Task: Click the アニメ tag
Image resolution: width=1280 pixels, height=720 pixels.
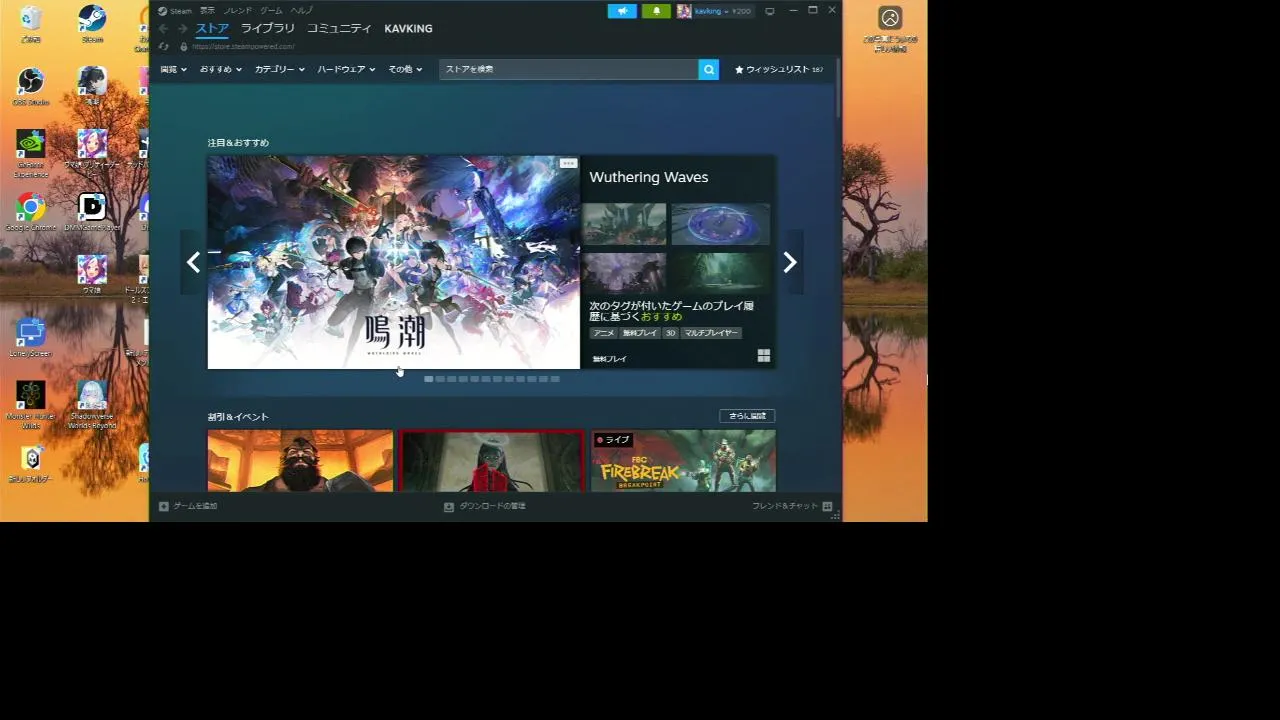Action: click(603, 333)
